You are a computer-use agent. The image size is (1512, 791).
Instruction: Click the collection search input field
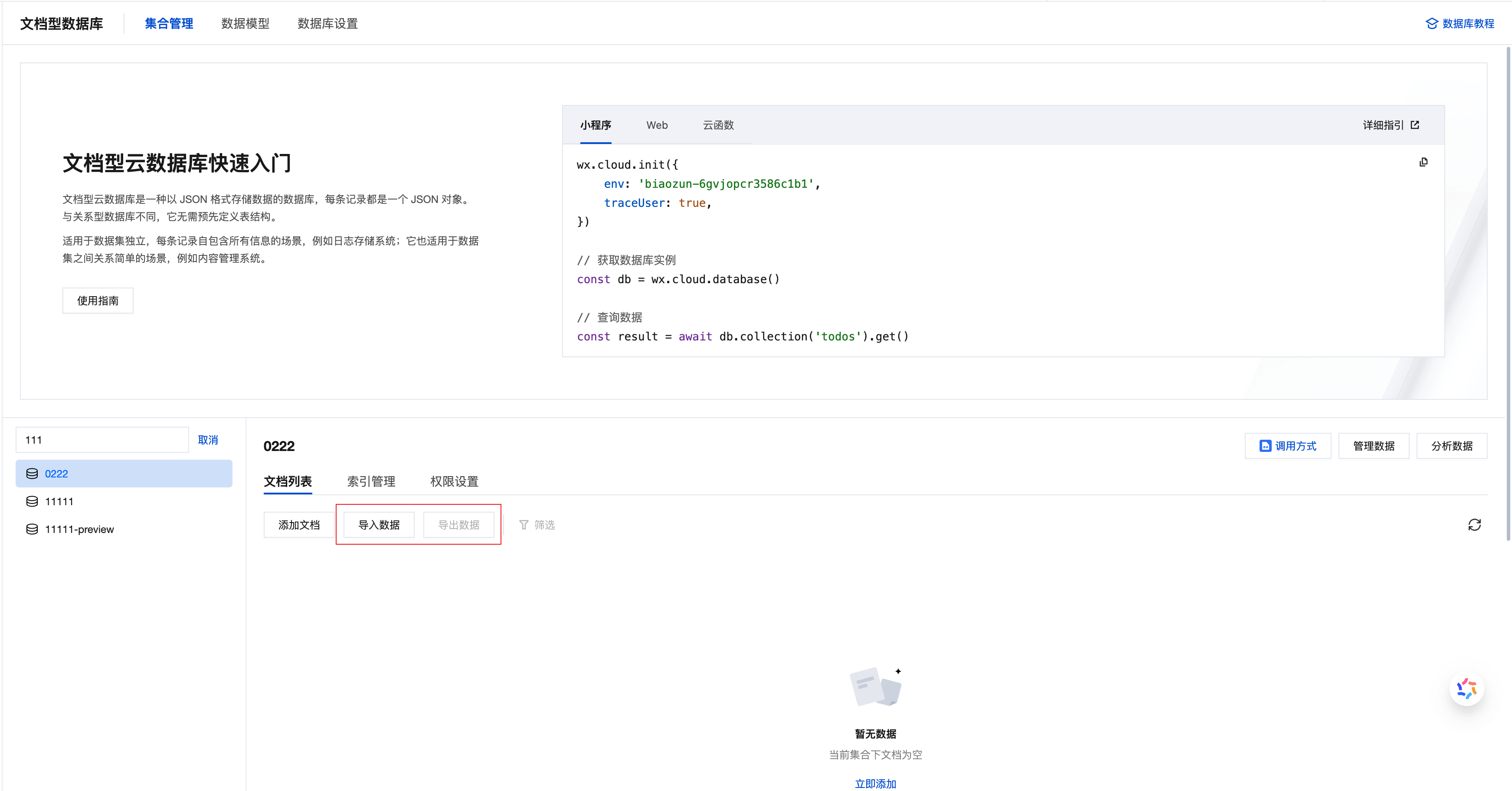pos(102,440)
